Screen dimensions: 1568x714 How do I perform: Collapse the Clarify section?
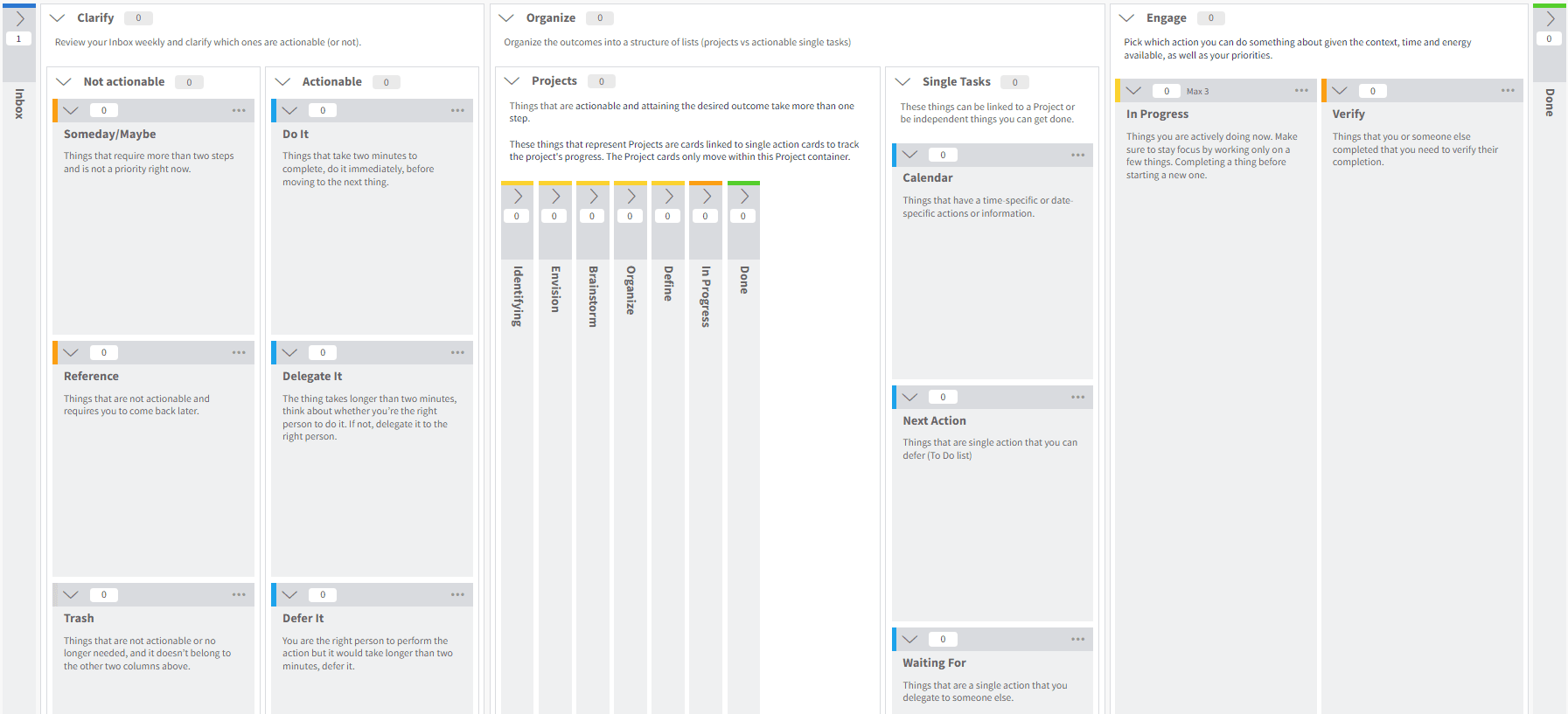[x=58, y=17]
